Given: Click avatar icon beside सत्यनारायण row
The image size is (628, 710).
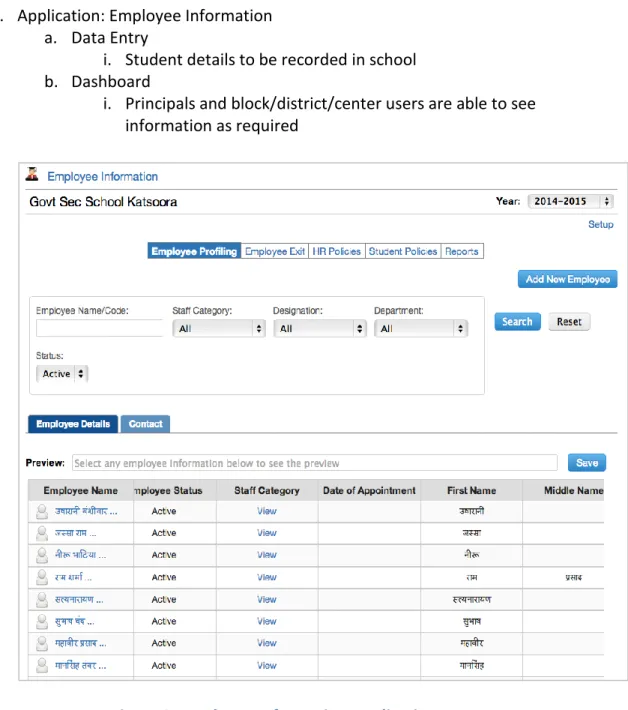Looking at the screenshot, I should (42, 600).
